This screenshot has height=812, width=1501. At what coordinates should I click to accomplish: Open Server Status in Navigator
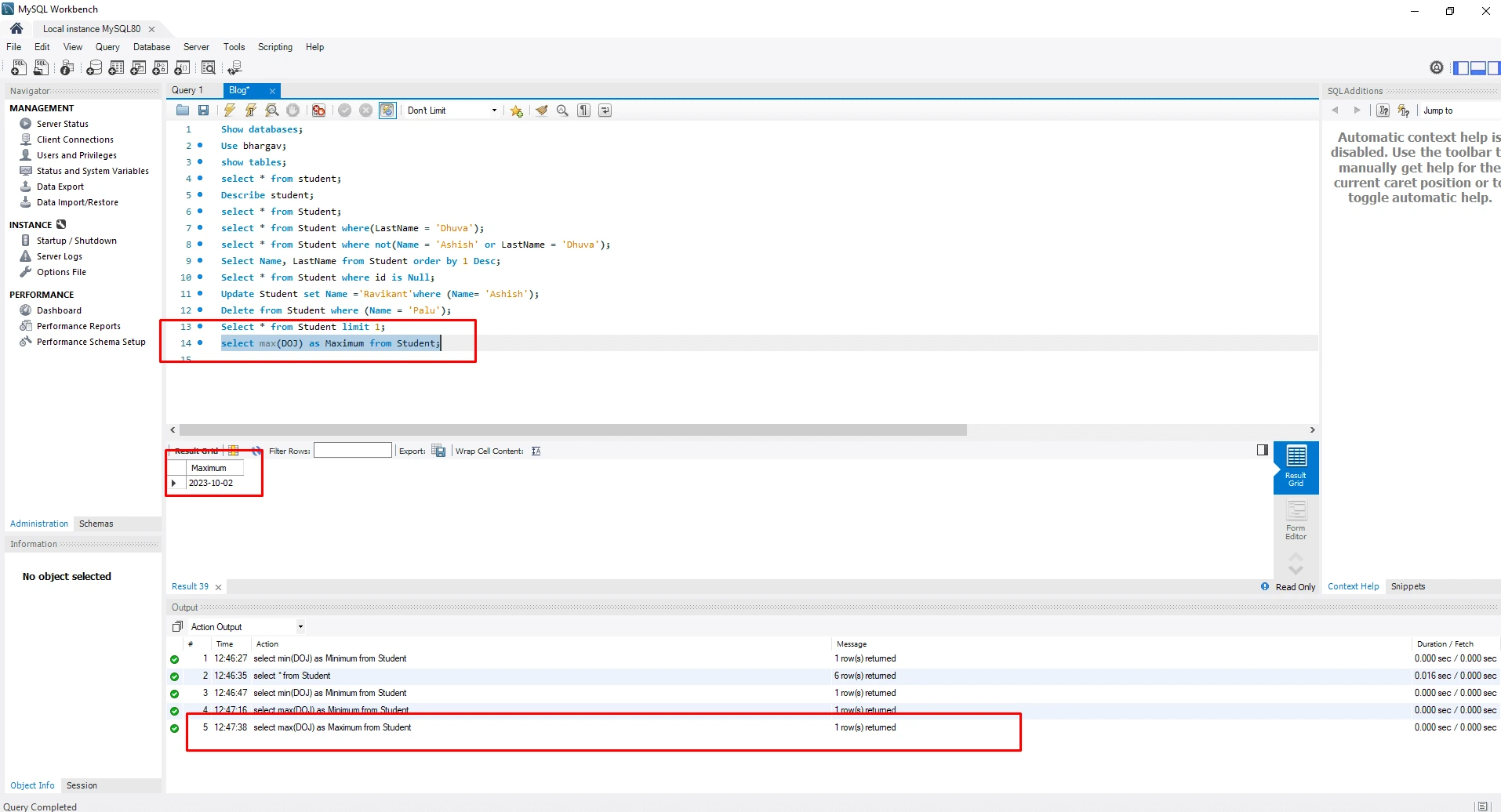(x=62, y=124)
